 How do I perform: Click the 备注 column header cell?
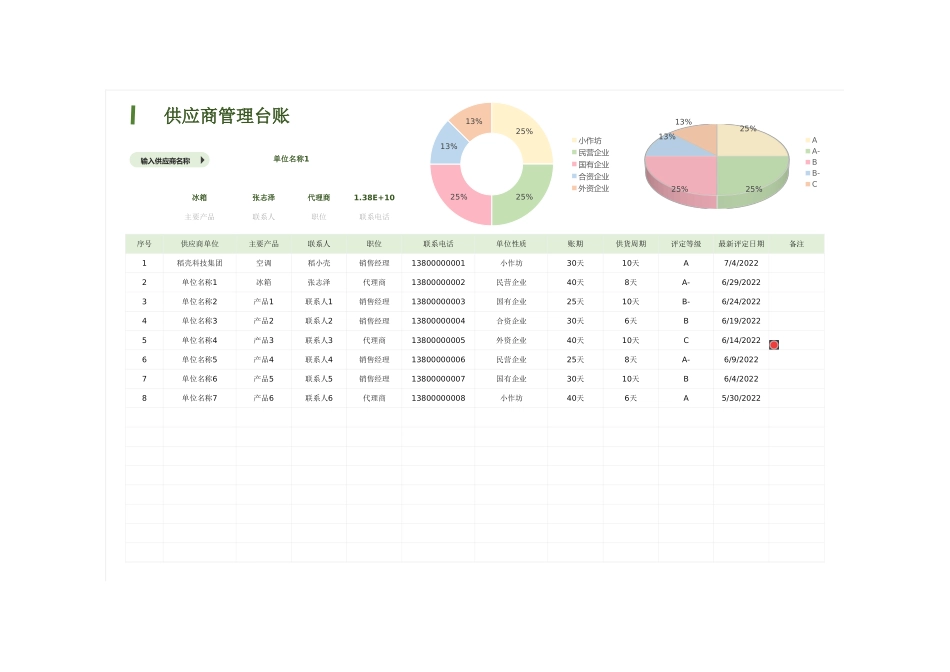click(796, 243)
